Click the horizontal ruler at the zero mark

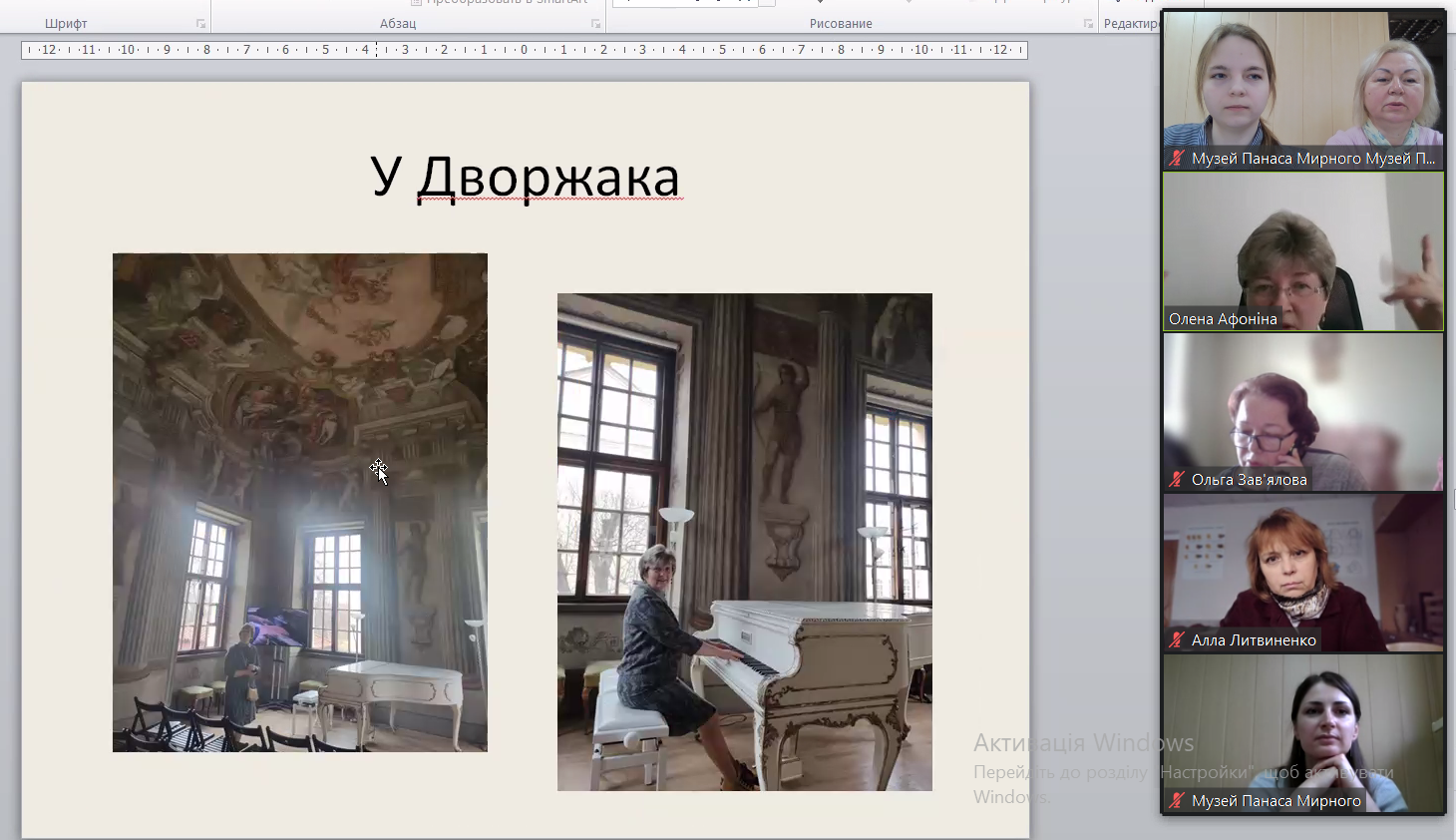point(524,50)
